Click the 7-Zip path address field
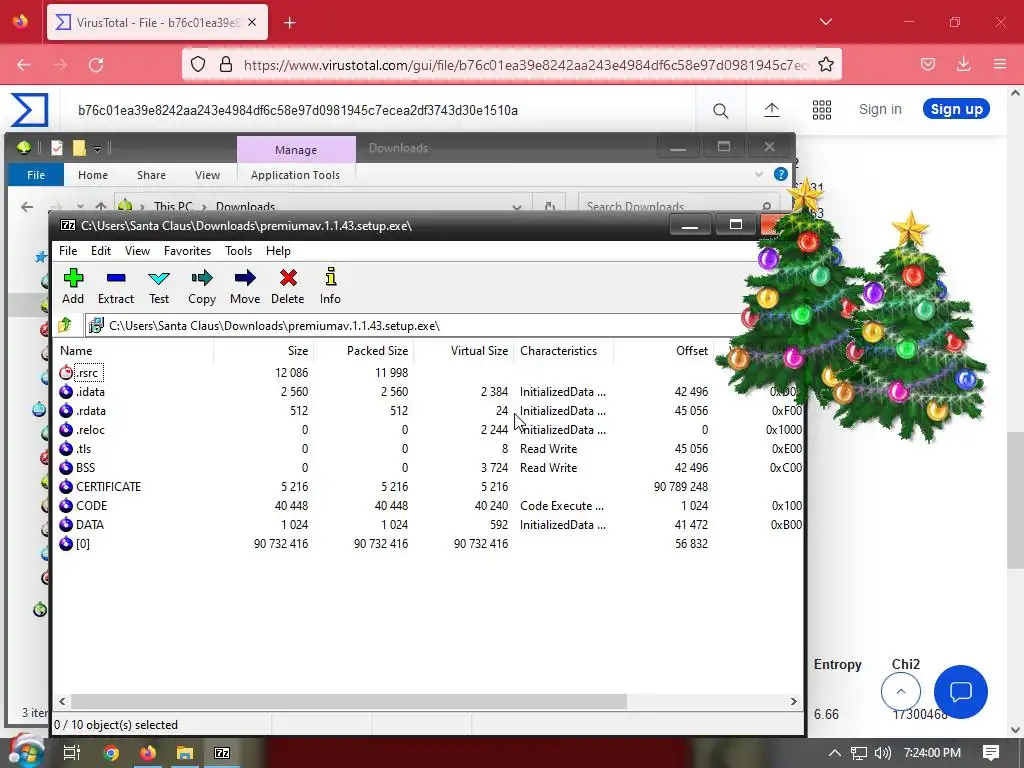This screenshot has width=1024, height=768. tap(418, 325)
